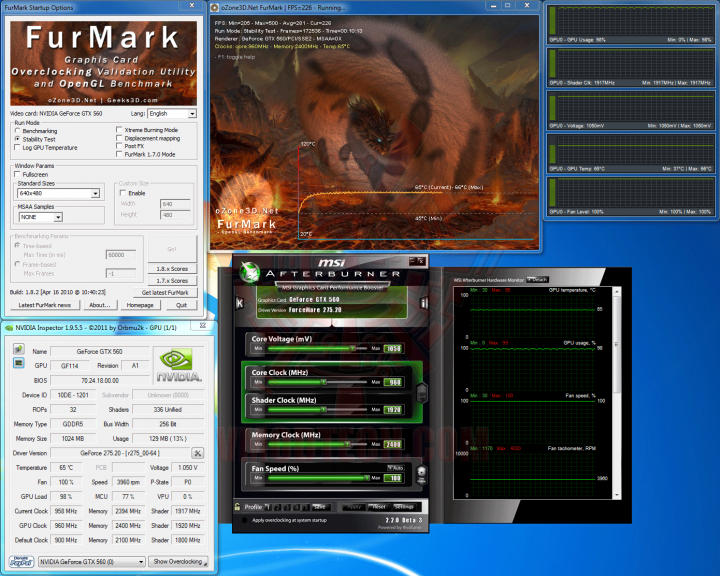Minimize the MSI Afterburner window
The image size is (720, 576).
413,261
